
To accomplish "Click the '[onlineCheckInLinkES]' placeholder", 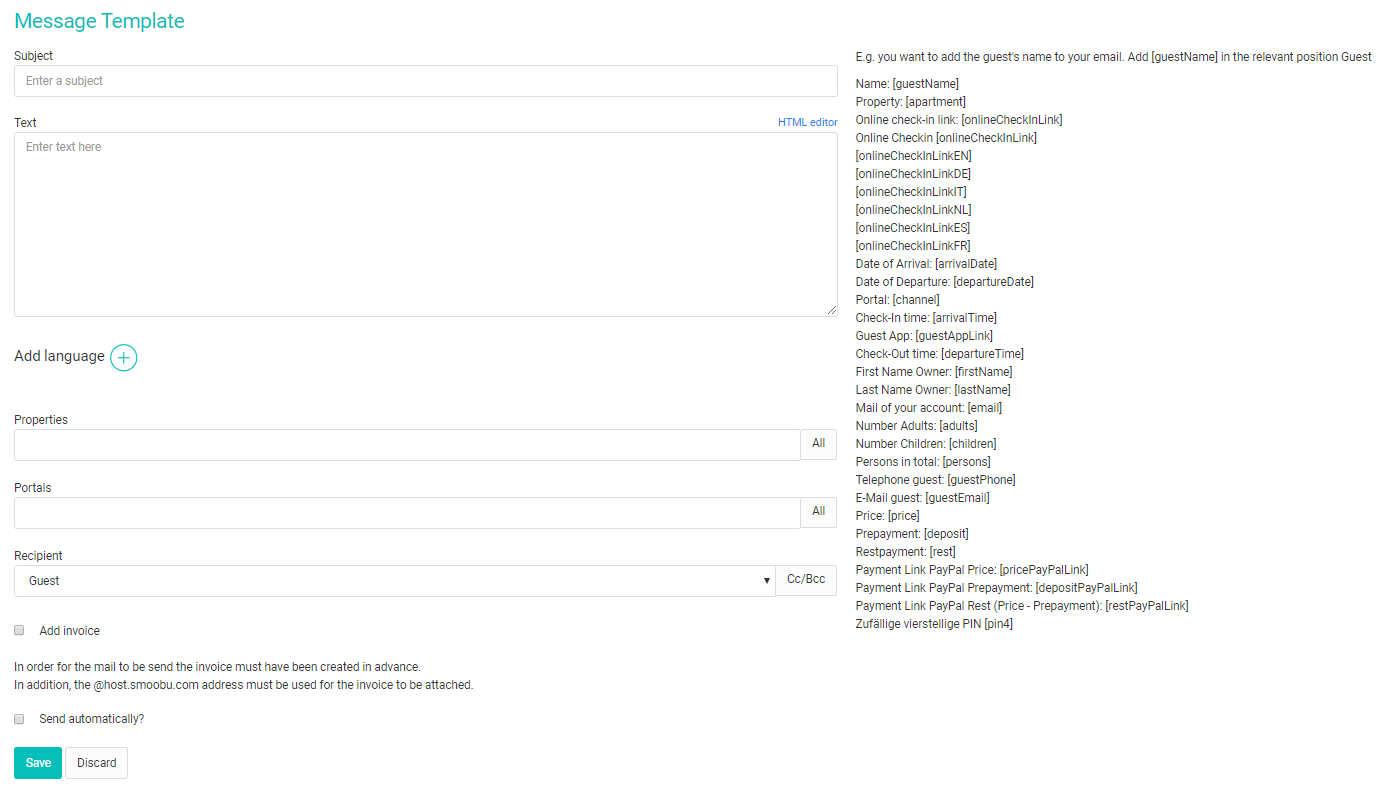I will tap(913, 228).
